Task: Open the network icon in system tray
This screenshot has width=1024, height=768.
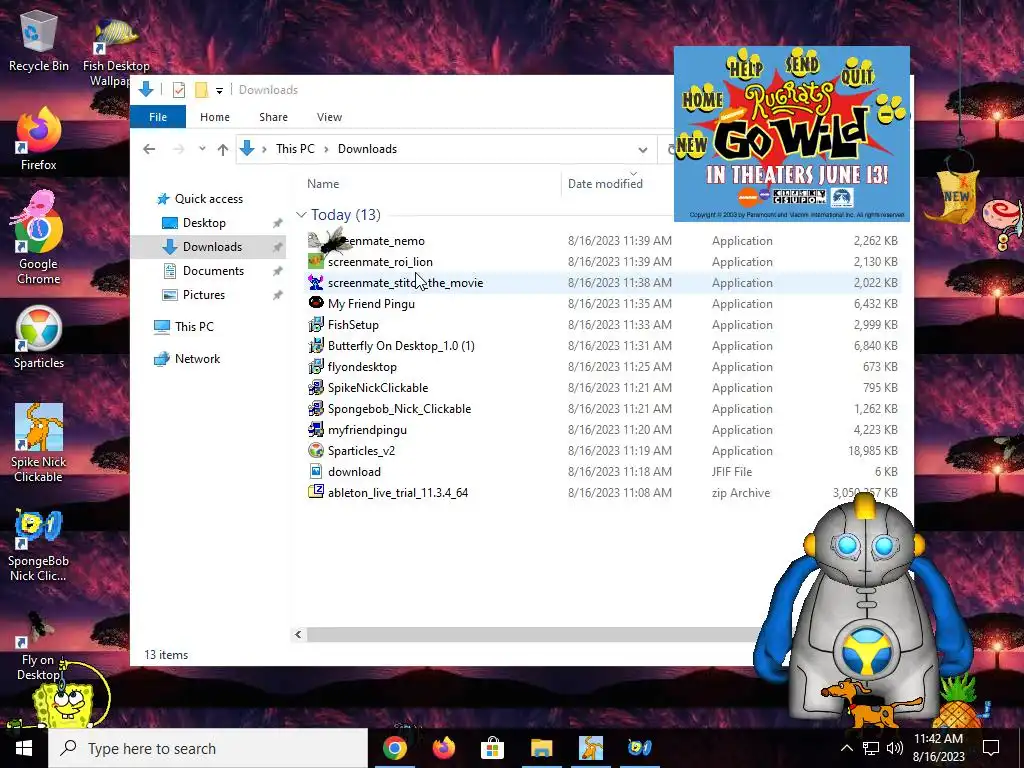Action: coord(871,748)
